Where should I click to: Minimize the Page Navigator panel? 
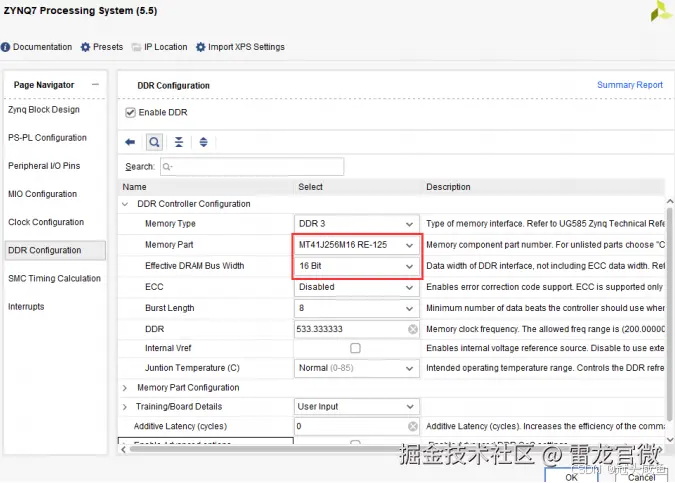tap(95, 85)
